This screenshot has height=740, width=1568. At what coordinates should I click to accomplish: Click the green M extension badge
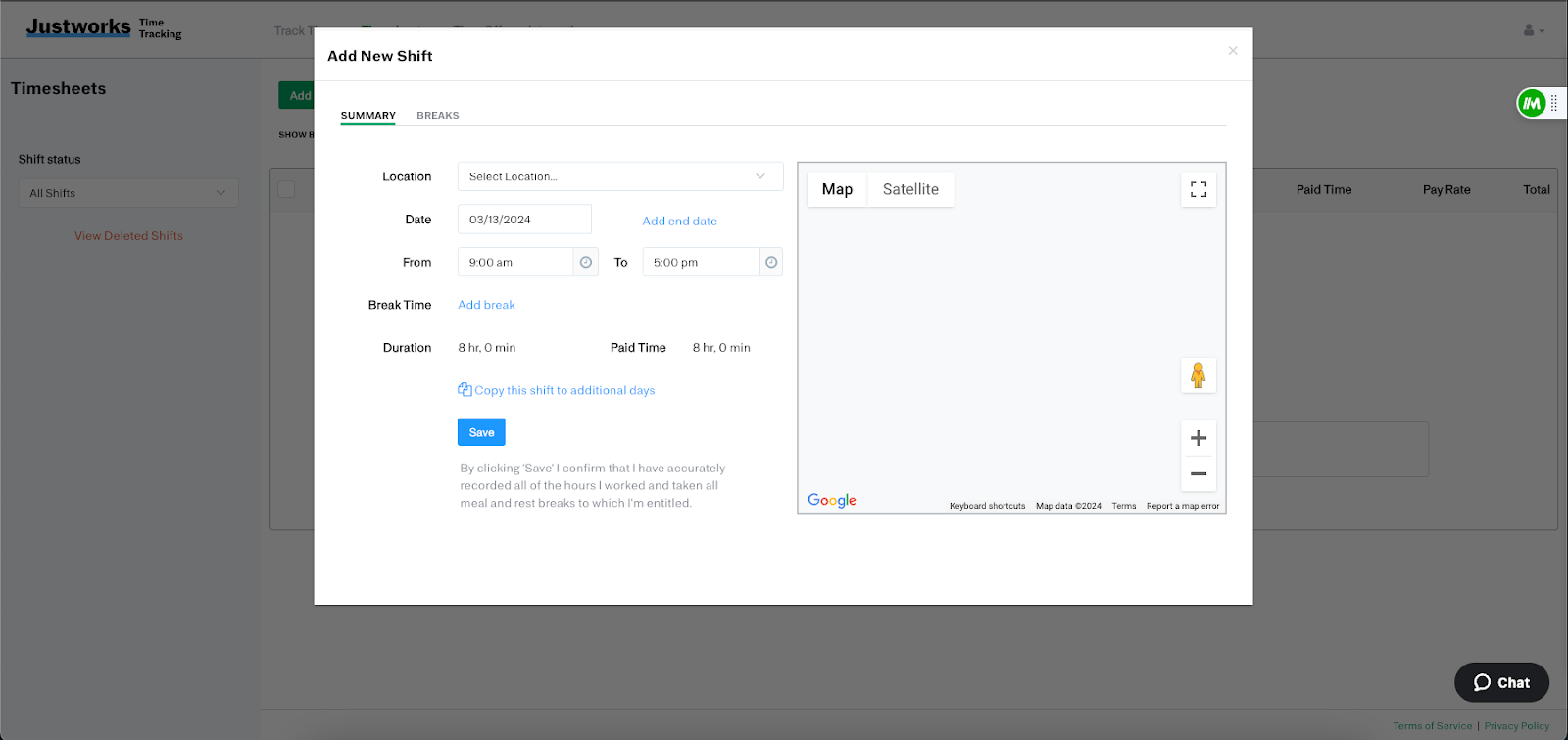tap(1531, 103)
